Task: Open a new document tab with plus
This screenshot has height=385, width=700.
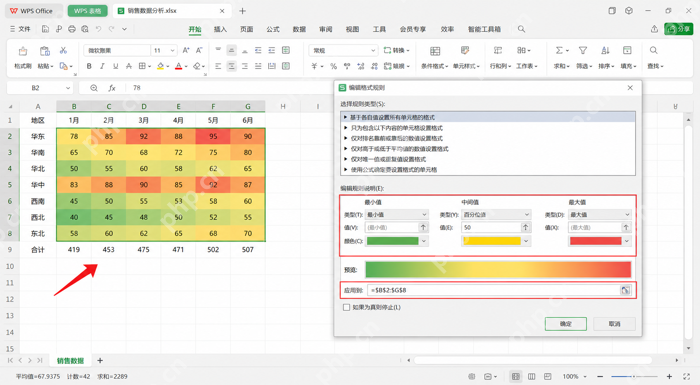Action: coord(242,11)
